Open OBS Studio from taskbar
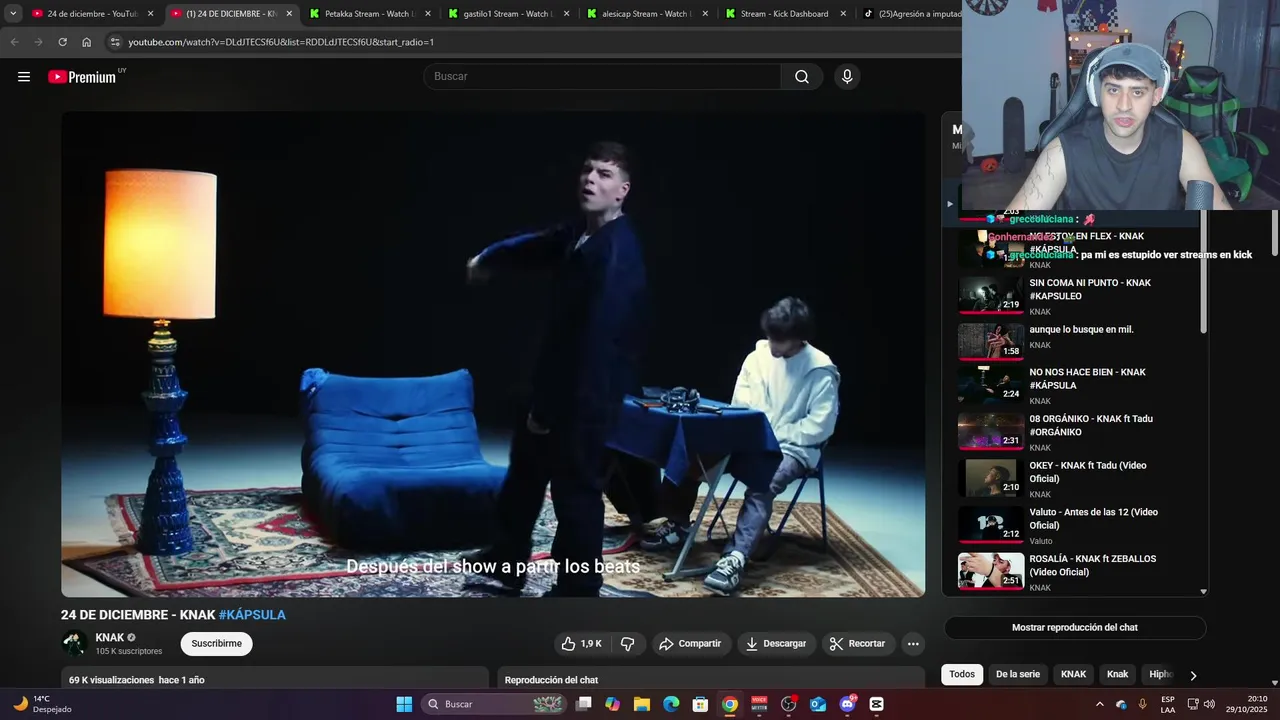 (x=789, y=704)
